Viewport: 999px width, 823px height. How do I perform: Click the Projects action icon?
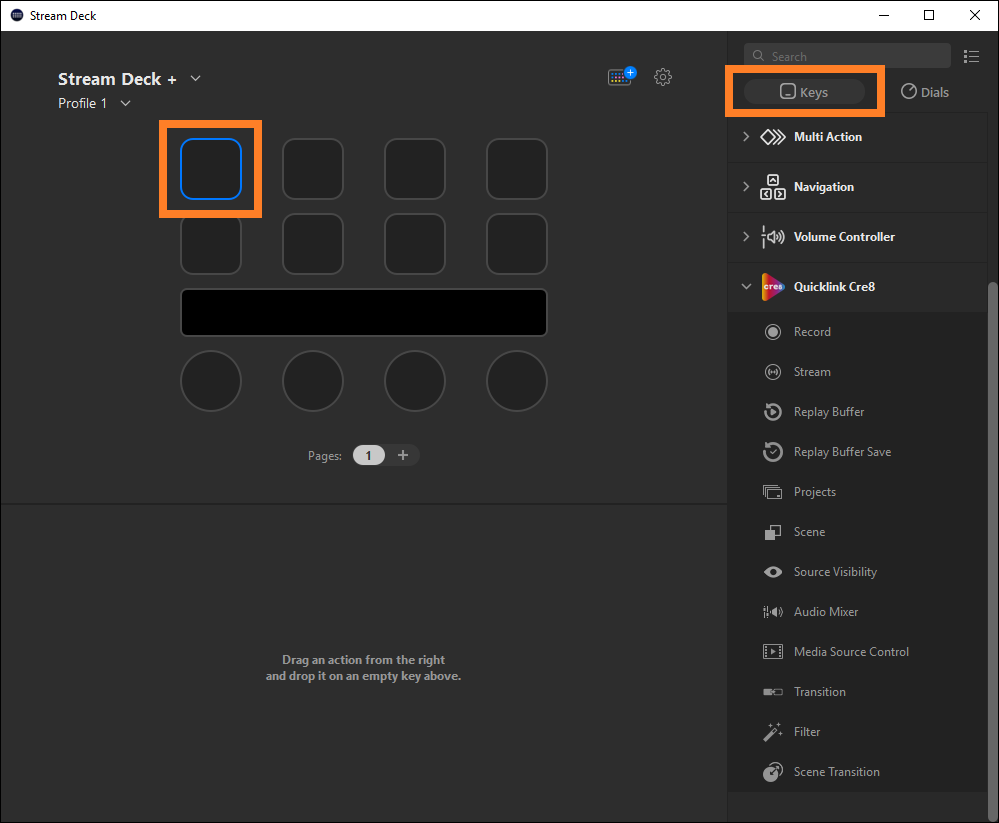773,492
